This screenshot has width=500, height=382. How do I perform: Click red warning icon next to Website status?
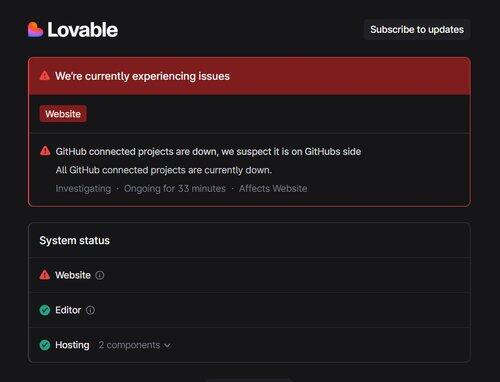[x=45, y=275]
